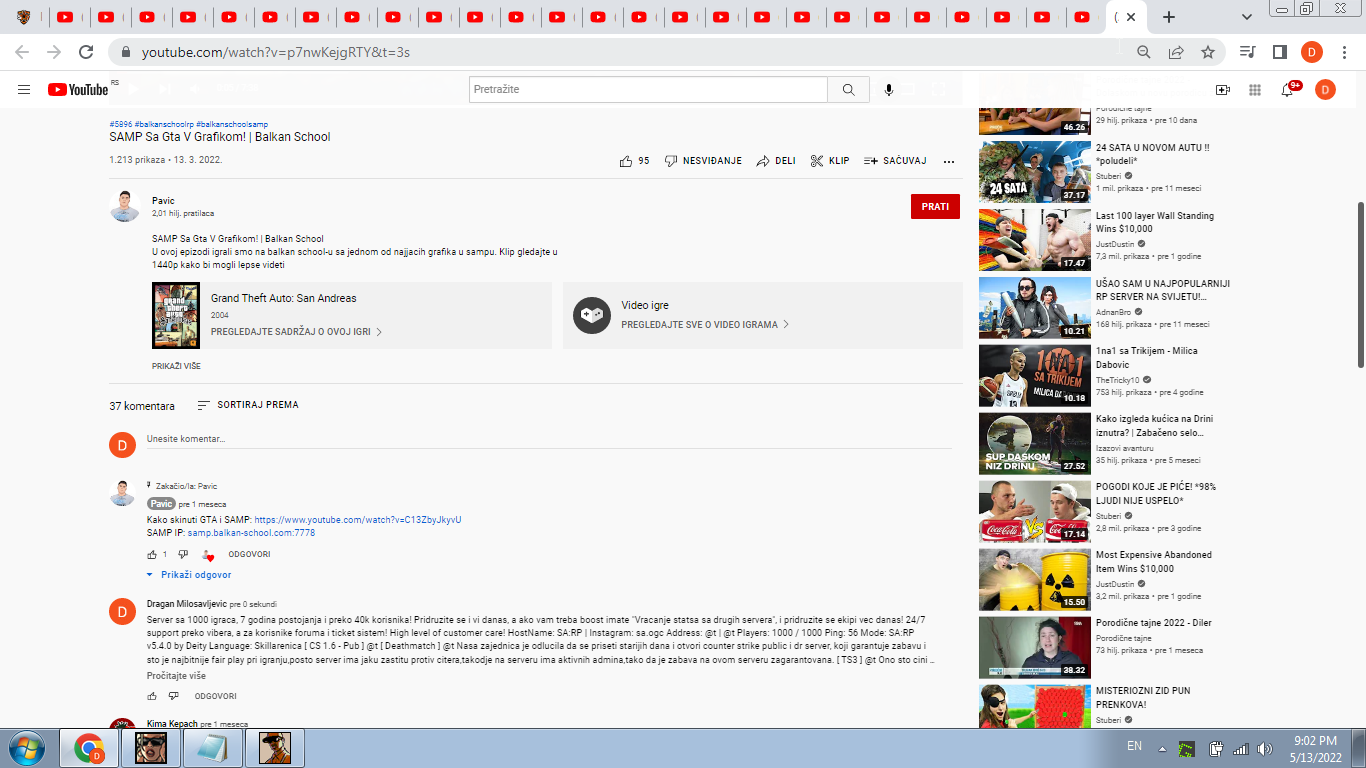Open Pavic channel name link
The height and width of the screenshot is (768, 1366).
[x=163, y=201]
